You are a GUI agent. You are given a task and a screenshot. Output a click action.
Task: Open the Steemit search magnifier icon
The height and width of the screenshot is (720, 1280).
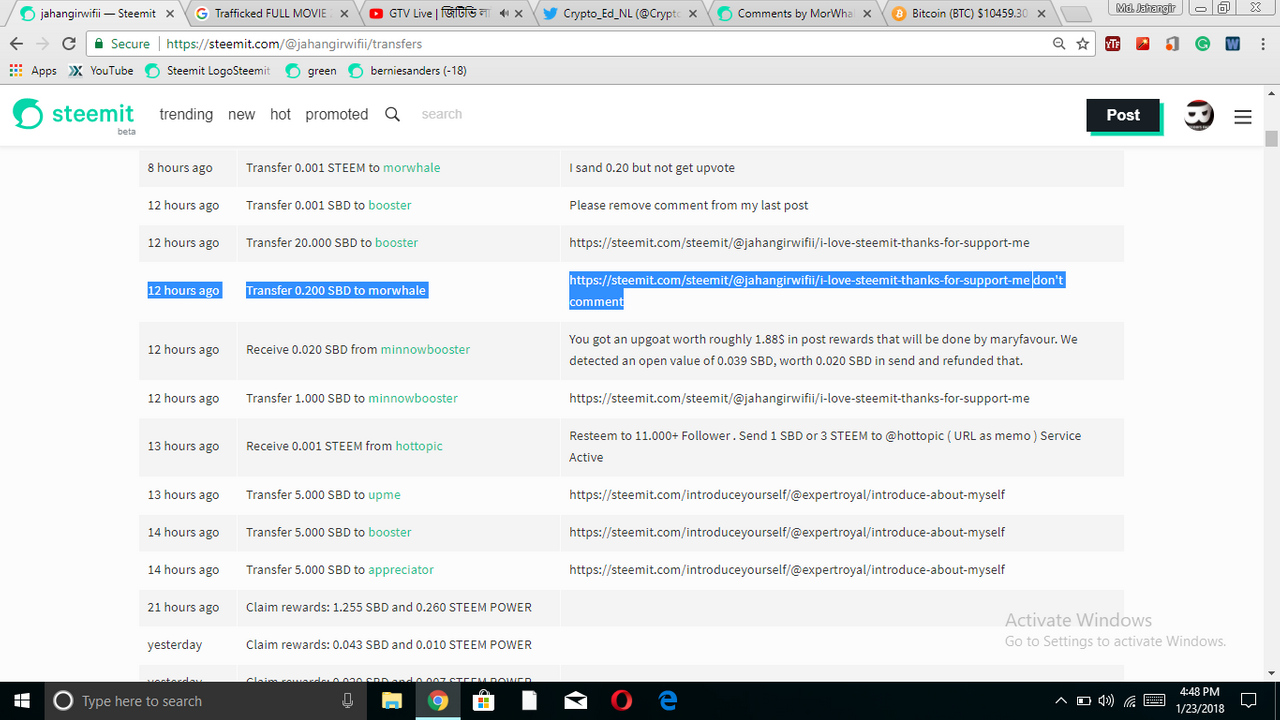(392, 114)
